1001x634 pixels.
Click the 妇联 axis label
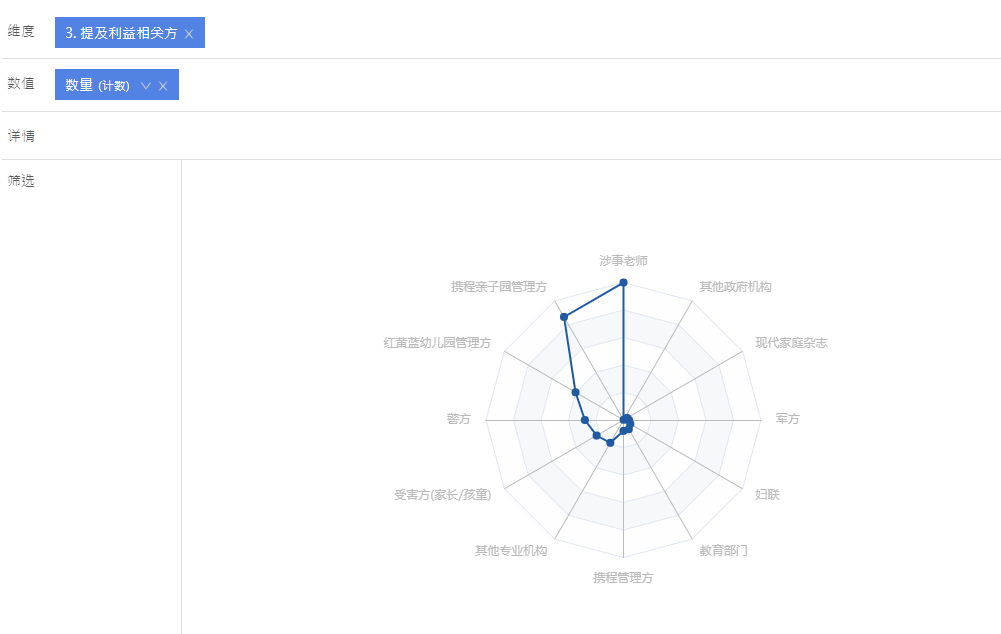coord(767,494)
